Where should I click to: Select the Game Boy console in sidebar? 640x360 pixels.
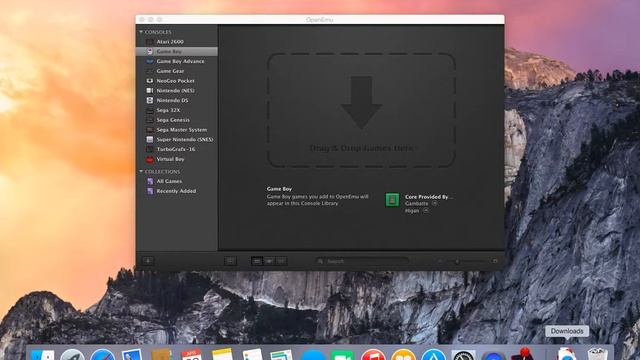[176, 51]
